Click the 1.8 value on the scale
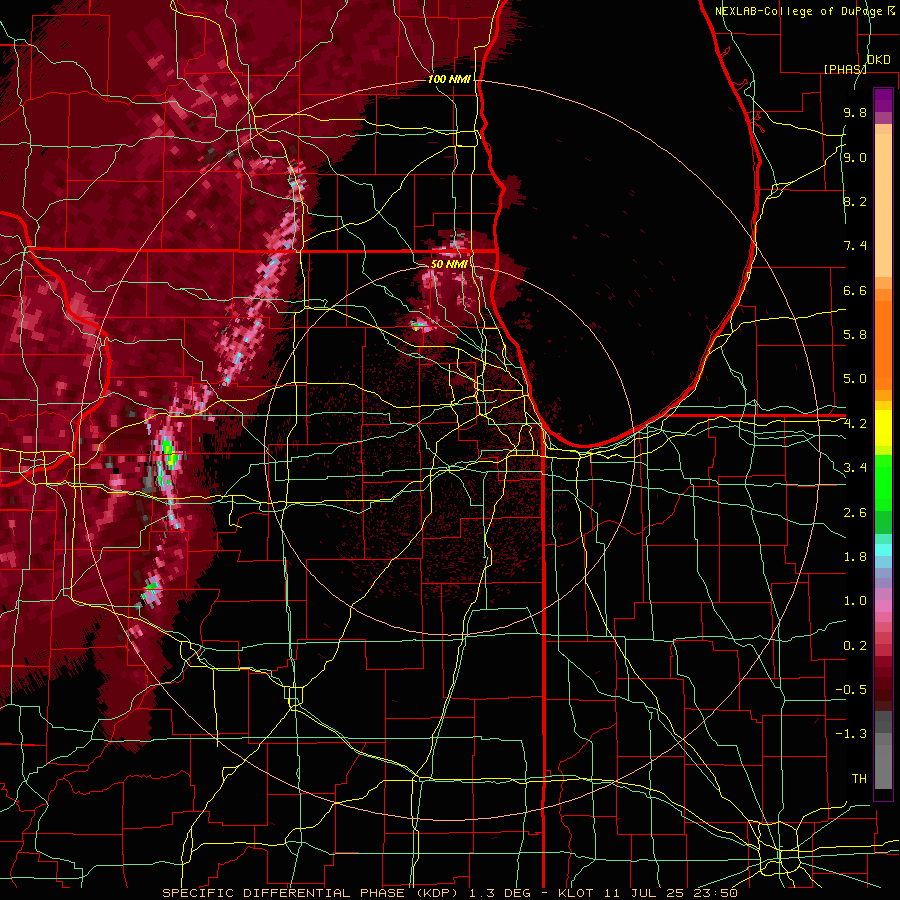Viewport: 900px width, 900px height. pyautogui.click(x=855, y=557)
